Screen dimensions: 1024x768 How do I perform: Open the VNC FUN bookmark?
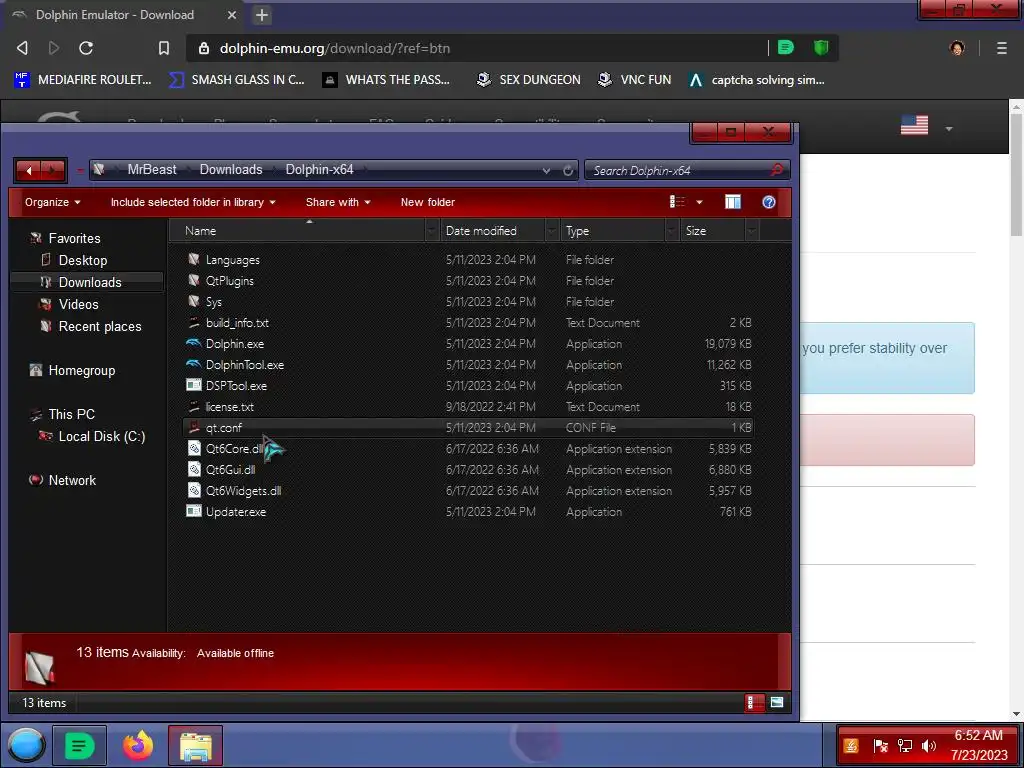[635, 80]
